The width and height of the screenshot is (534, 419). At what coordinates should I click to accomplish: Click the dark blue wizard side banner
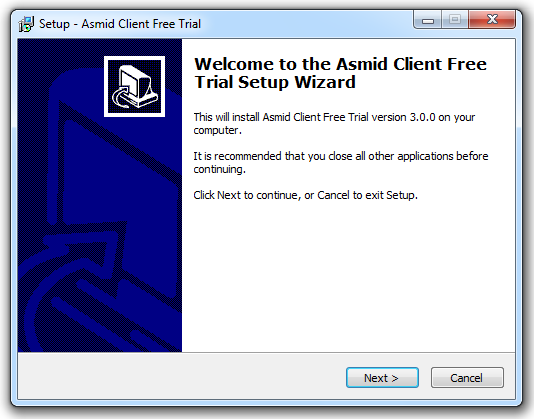coord(100,195)
